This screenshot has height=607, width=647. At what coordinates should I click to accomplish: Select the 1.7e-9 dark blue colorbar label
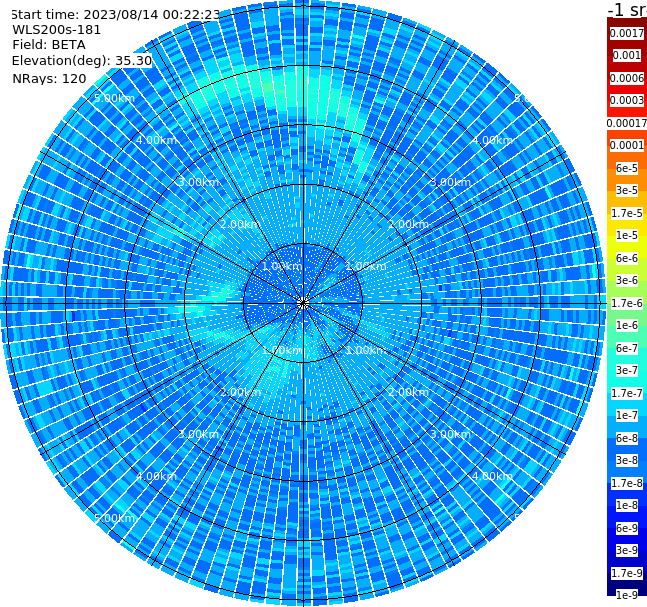[627, 573]
